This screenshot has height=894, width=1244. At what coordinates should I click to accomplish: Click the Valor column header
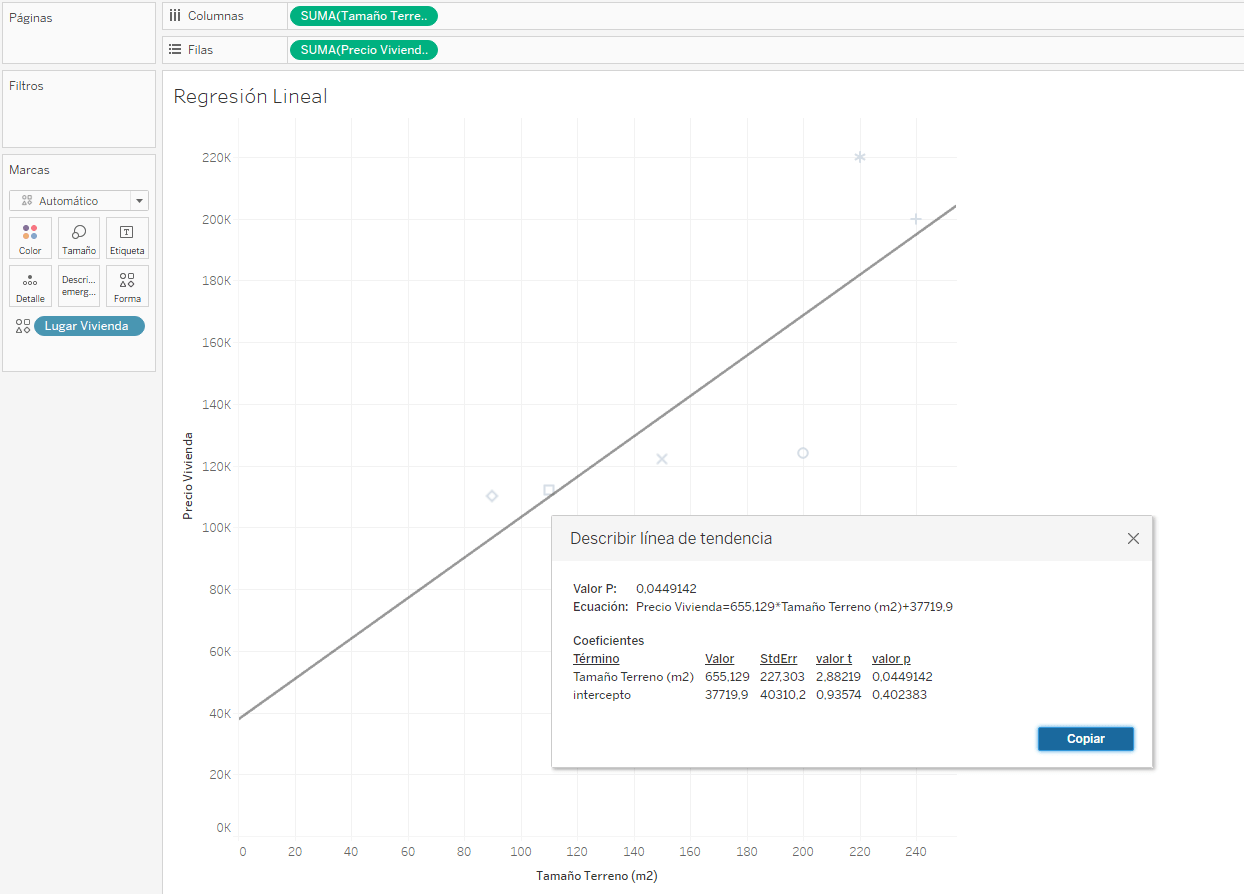719,659
